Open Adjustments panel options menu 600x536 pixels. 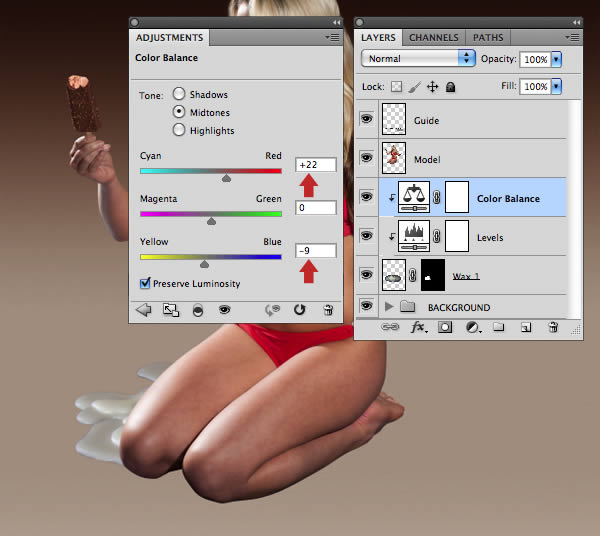(x=332, y=37)
